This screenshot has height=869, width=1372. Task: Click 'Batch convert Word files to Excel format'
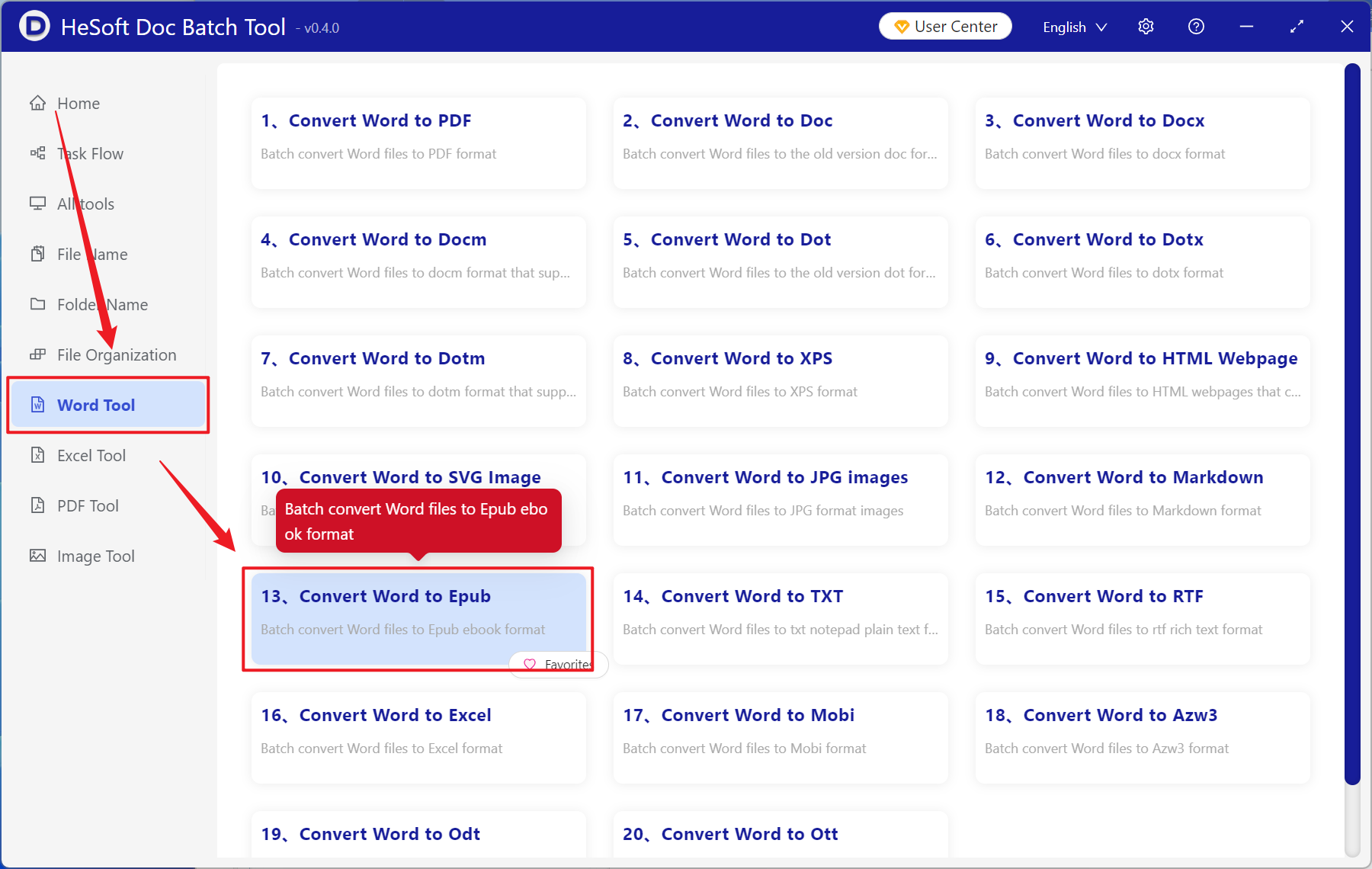coord(381,749)
